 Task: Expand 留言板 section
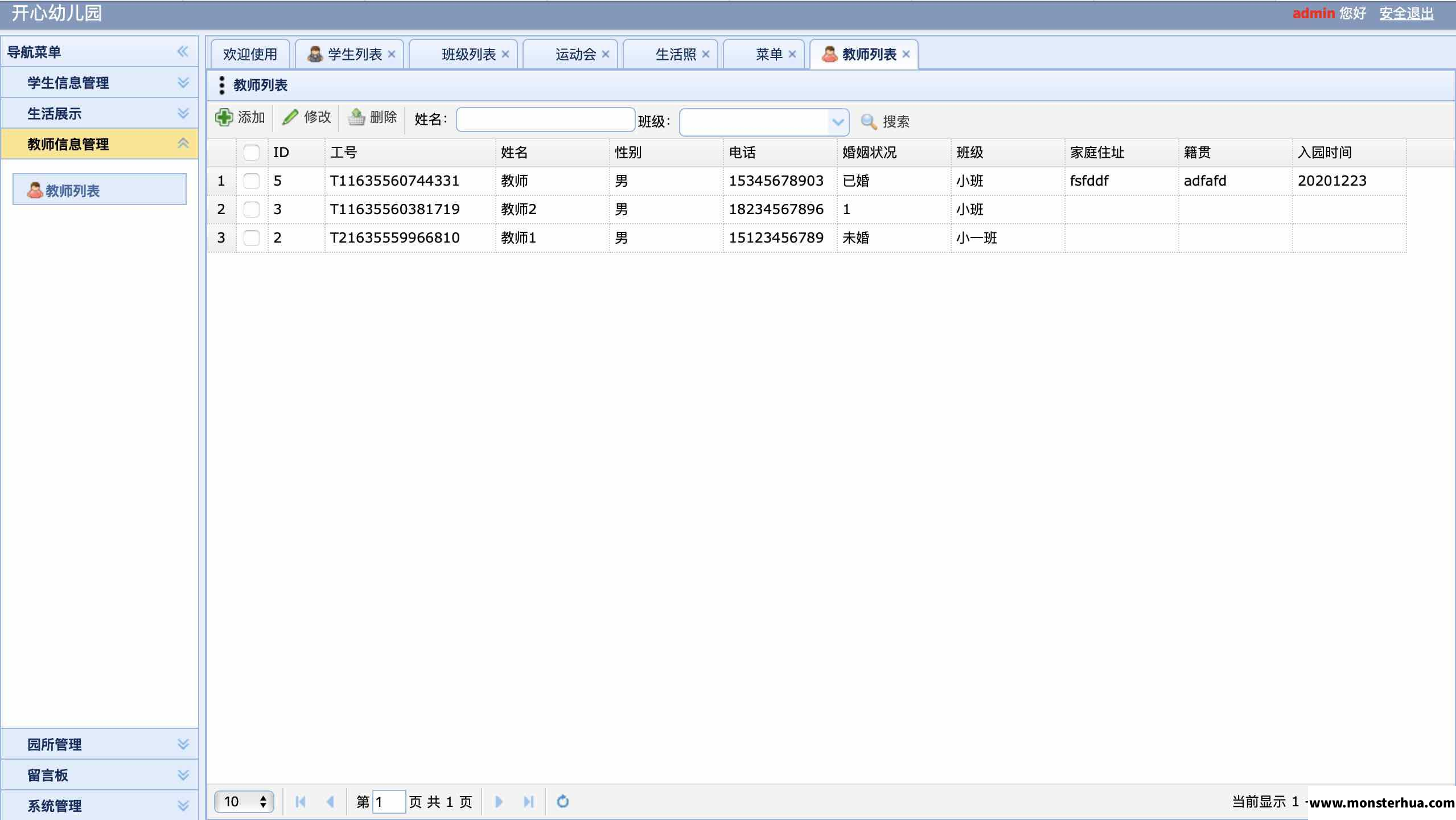183,775
